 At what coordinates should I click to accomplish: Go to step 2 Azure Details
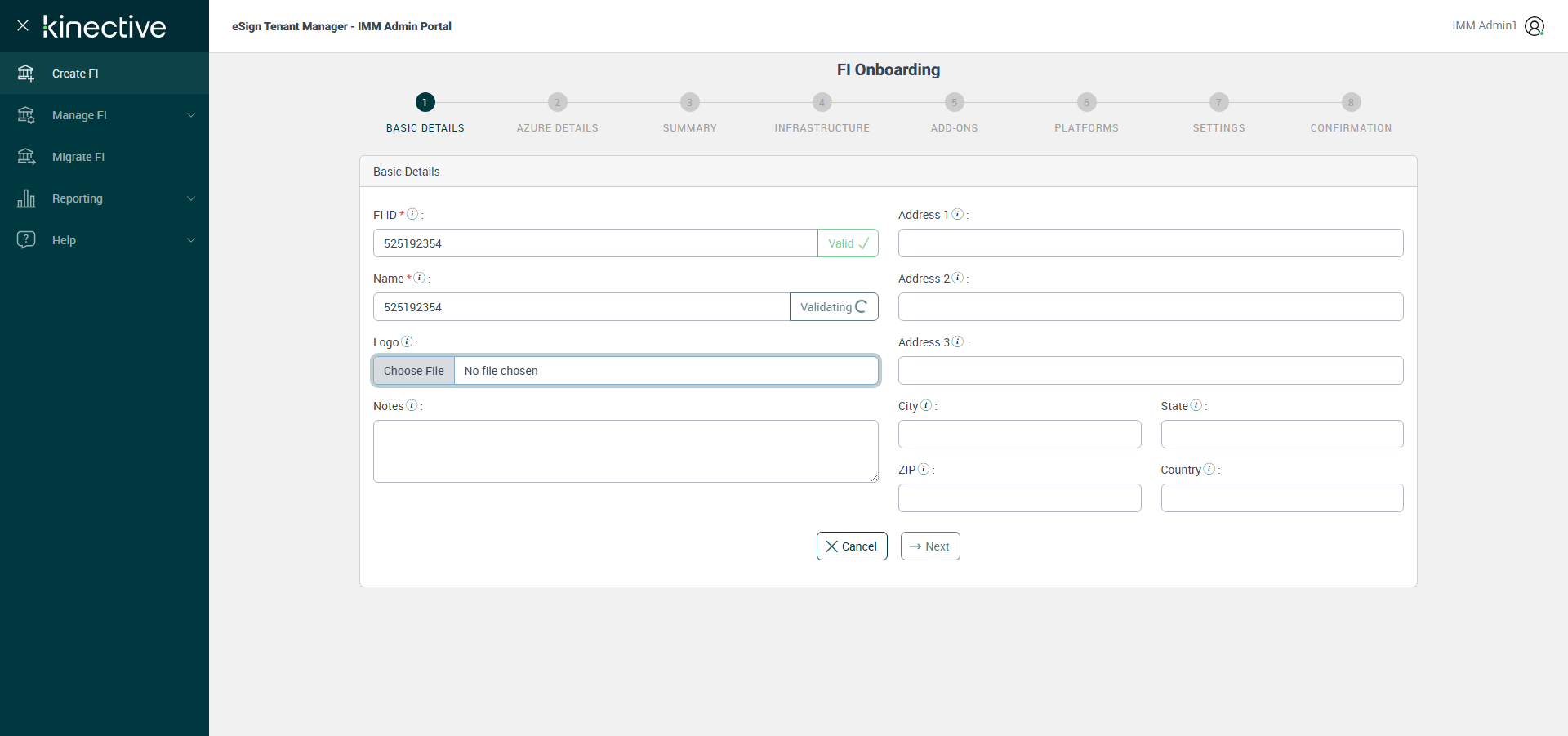(x=558, y=102)
